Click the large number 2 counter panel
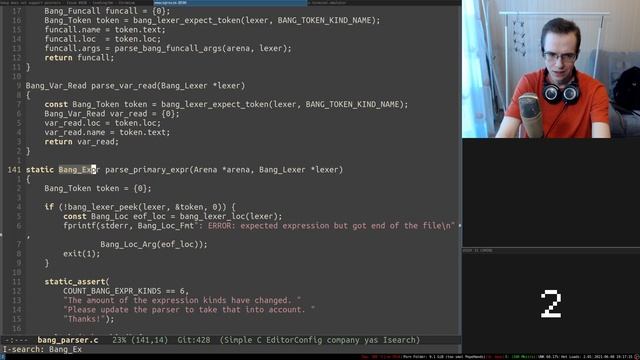 tap(551, 304)
